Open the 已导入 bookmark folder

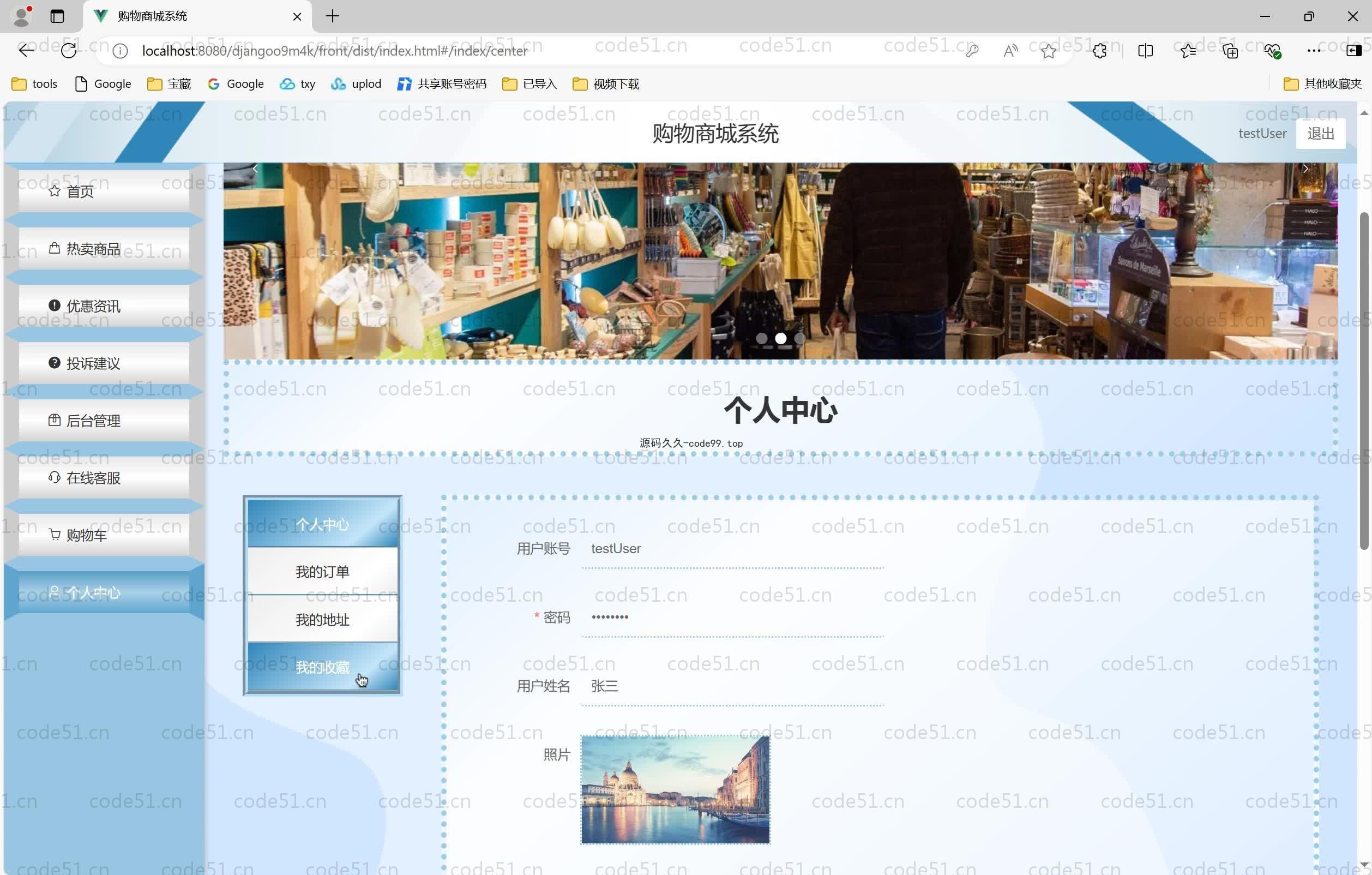(x=529, y=84)
